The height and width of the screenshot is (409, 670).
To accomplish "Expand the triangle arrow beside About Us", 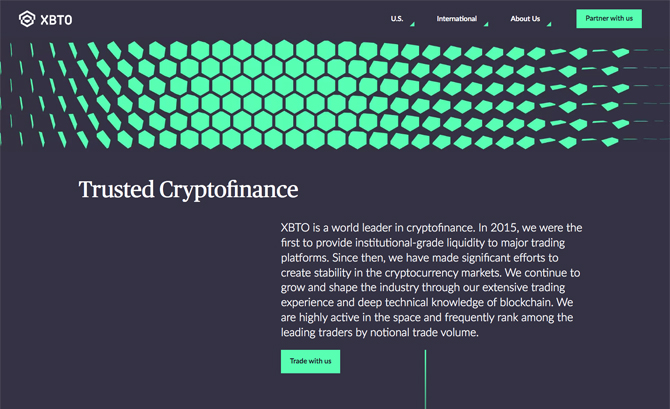I will point(549,24).
